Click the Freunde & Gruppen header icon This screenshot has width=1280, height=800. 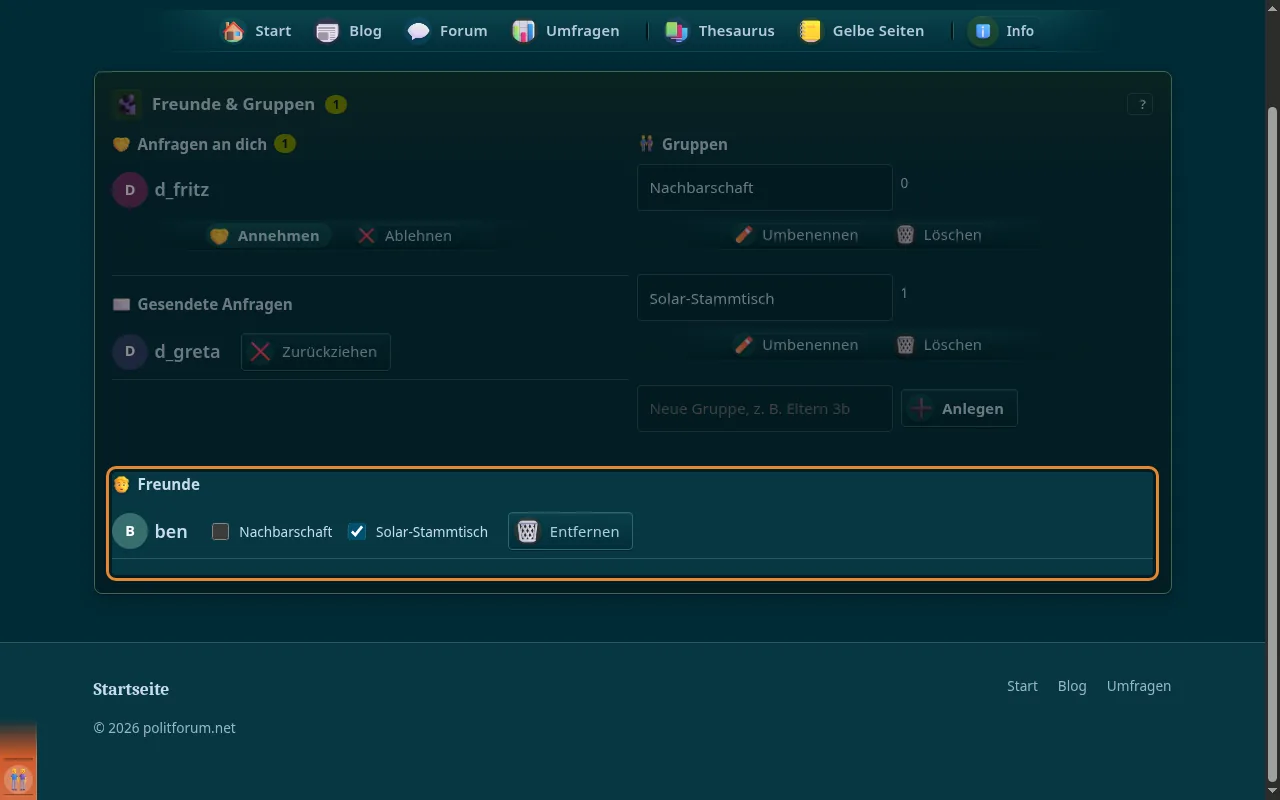pos(127,104)
